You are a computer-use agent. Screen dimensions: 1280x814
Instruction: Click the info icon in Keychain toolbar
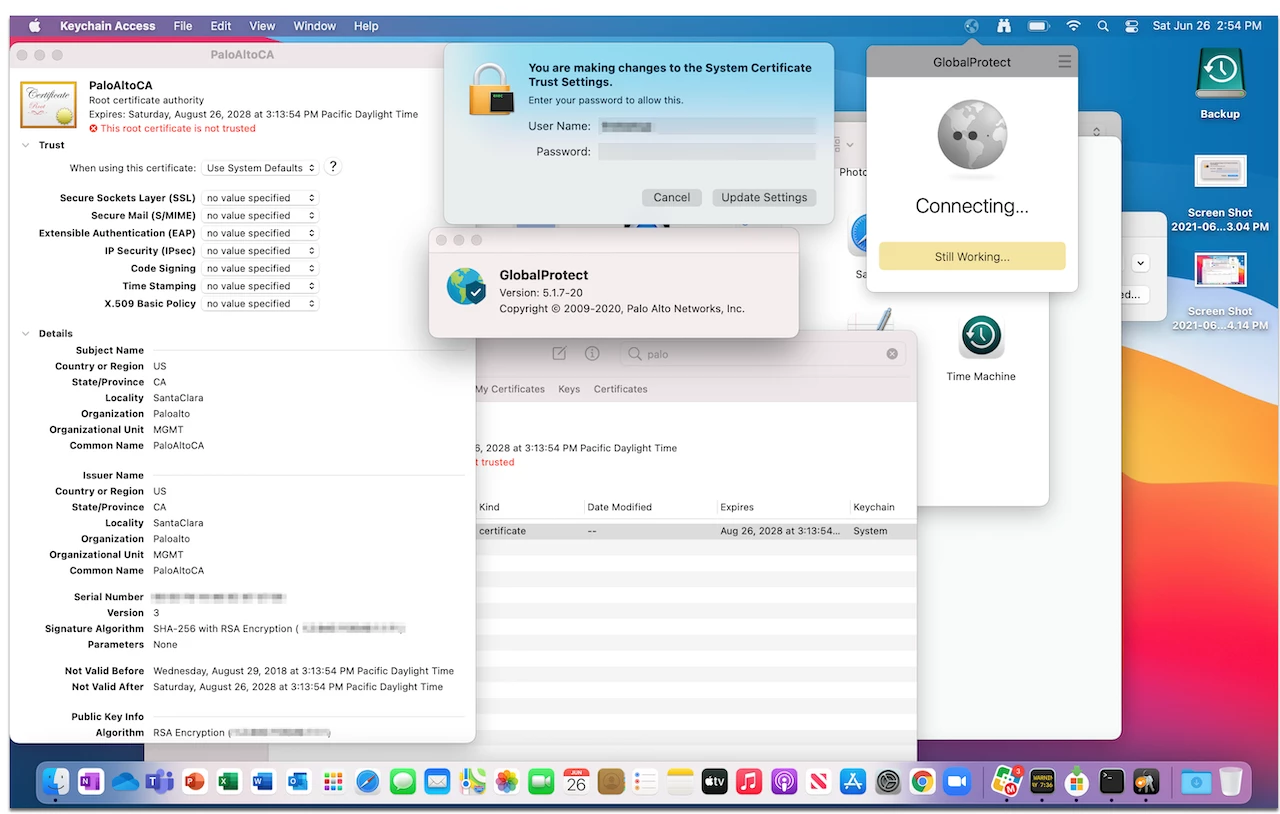pos(592,353)
